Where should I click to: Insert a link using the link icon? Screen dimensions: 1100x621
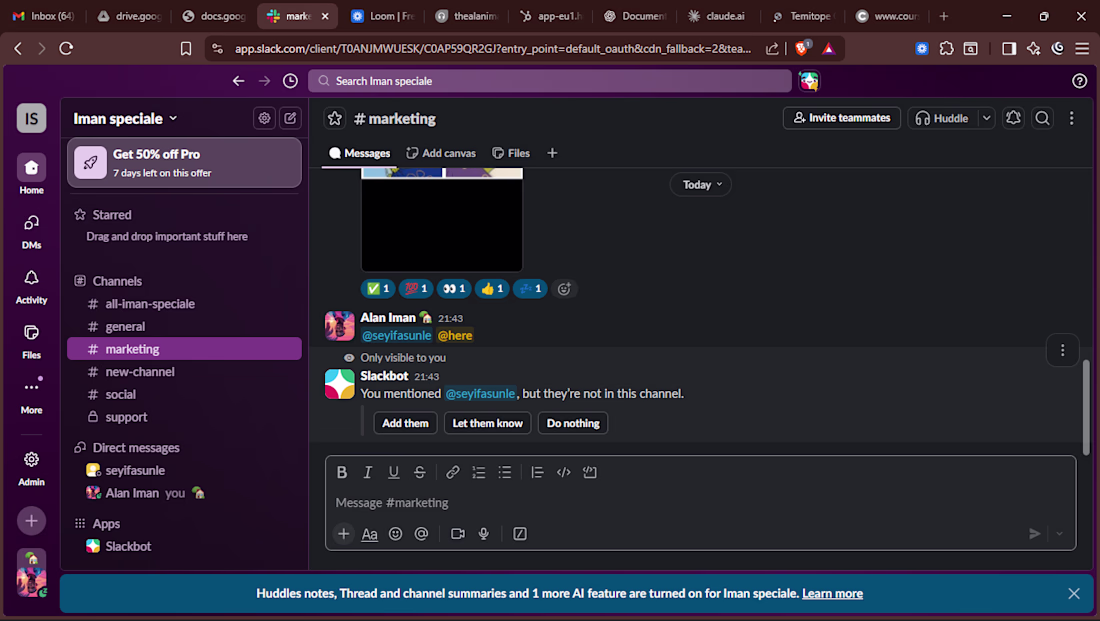452,472
